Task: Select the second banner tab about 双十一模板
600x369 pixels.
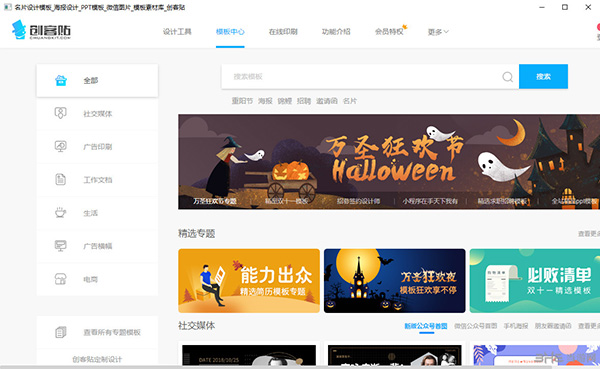Action: [287, 201]
